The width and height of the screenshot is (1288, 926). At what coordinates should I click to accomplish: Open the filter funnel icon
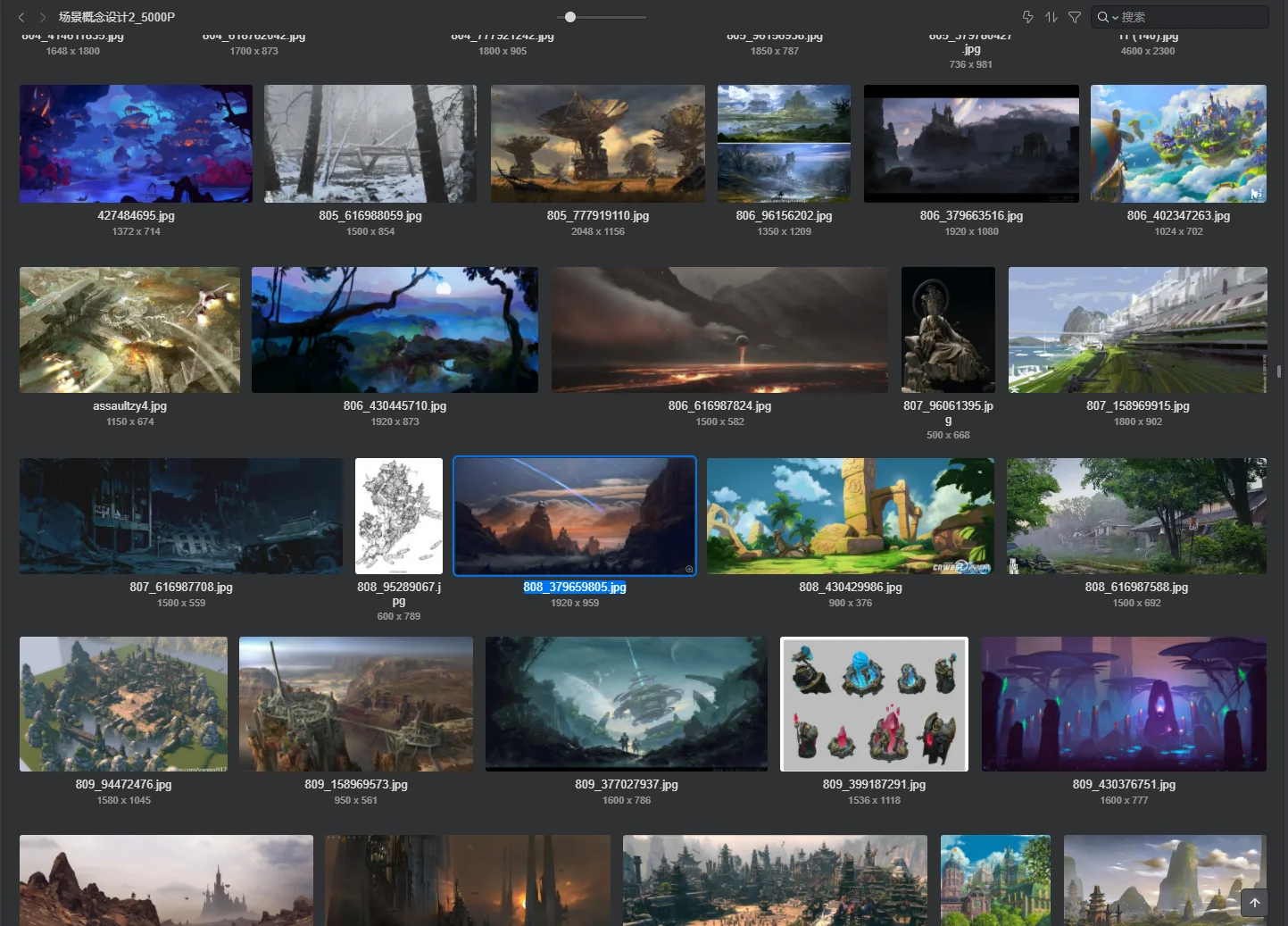click(x=1075, y=17)
